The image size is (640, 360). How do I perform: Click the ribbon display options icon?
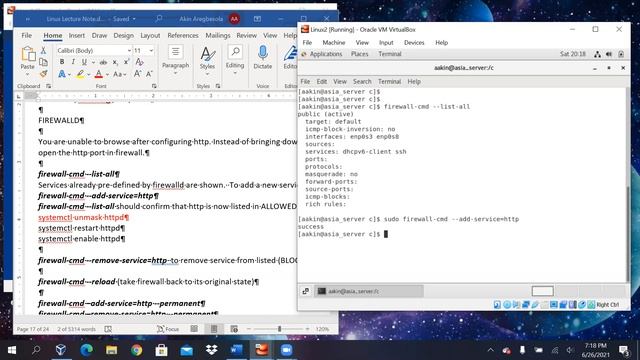(x=258, y=19)
